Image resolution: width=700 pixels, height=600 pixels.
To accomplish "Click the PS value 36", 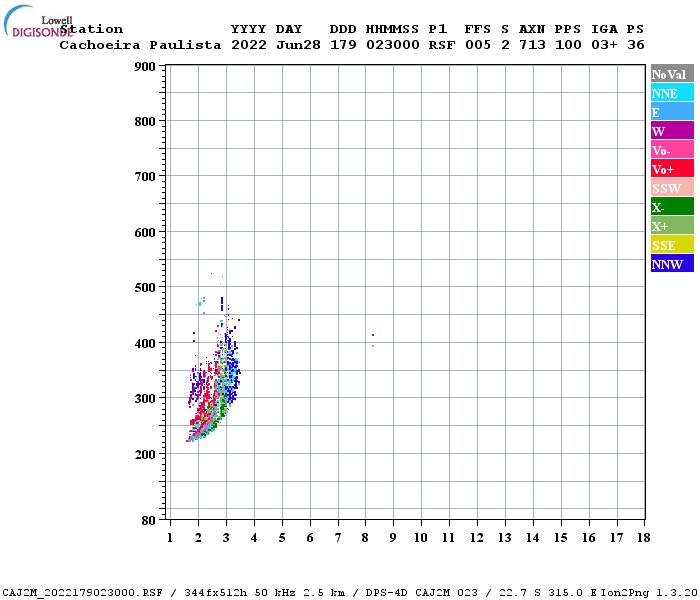I will (636, 45).
